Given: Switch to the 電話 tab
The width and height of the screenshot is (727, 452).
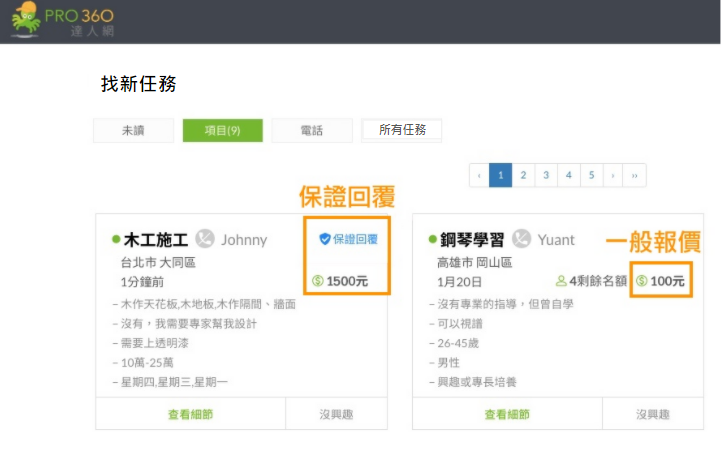Looking at the screenshot, I should 312,130.
